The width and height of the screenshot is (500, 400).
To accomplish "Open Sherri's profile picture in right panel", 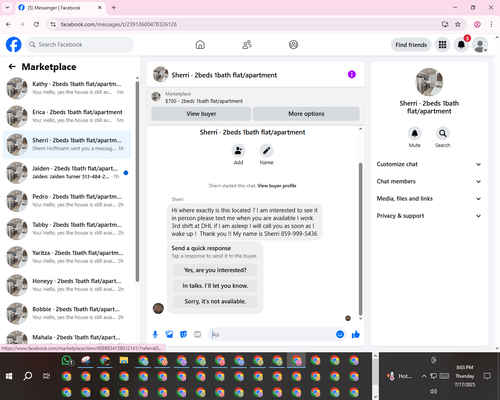I will (x=429, y=82).
